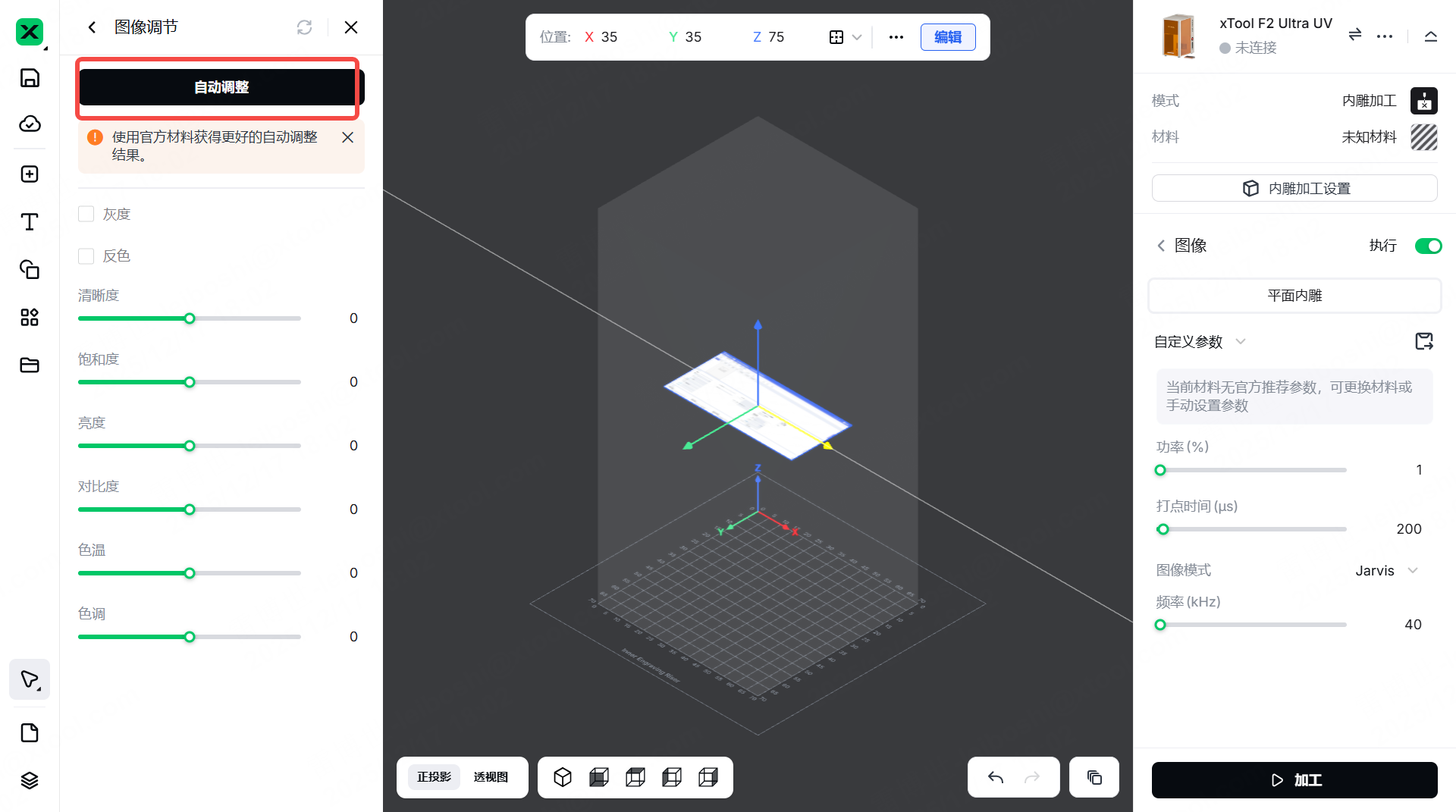Check the 反色 invert checkbox
Image resolution: width=1456 pixels, height=812 pixels.
[x=86, y=256]
